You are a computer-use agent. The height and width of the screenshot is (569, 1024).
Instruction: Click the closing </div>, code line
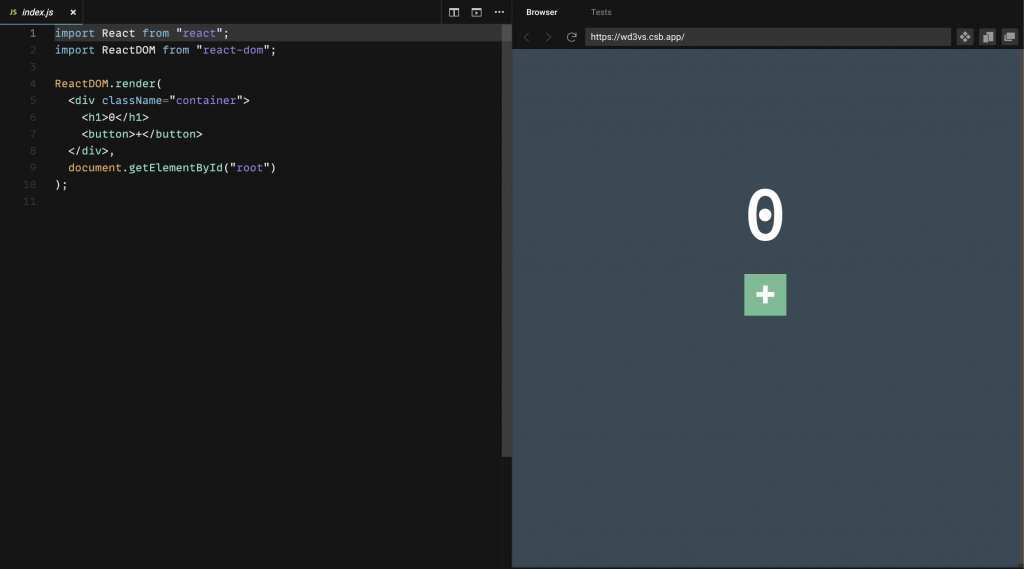91,151
